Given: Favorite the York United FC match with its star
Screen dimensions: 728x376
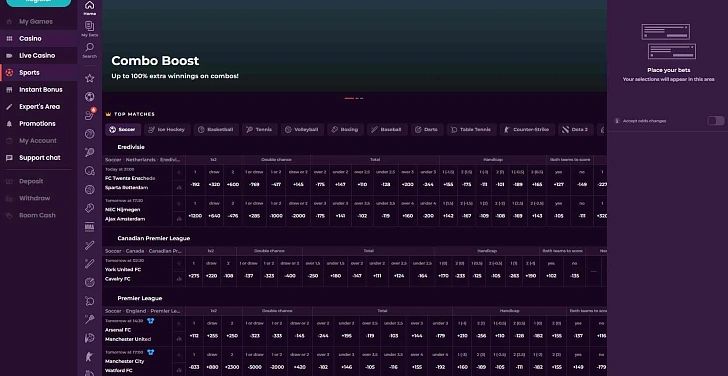Looking at the screenshot, I should pyautogui.click(x=179, y=263).
